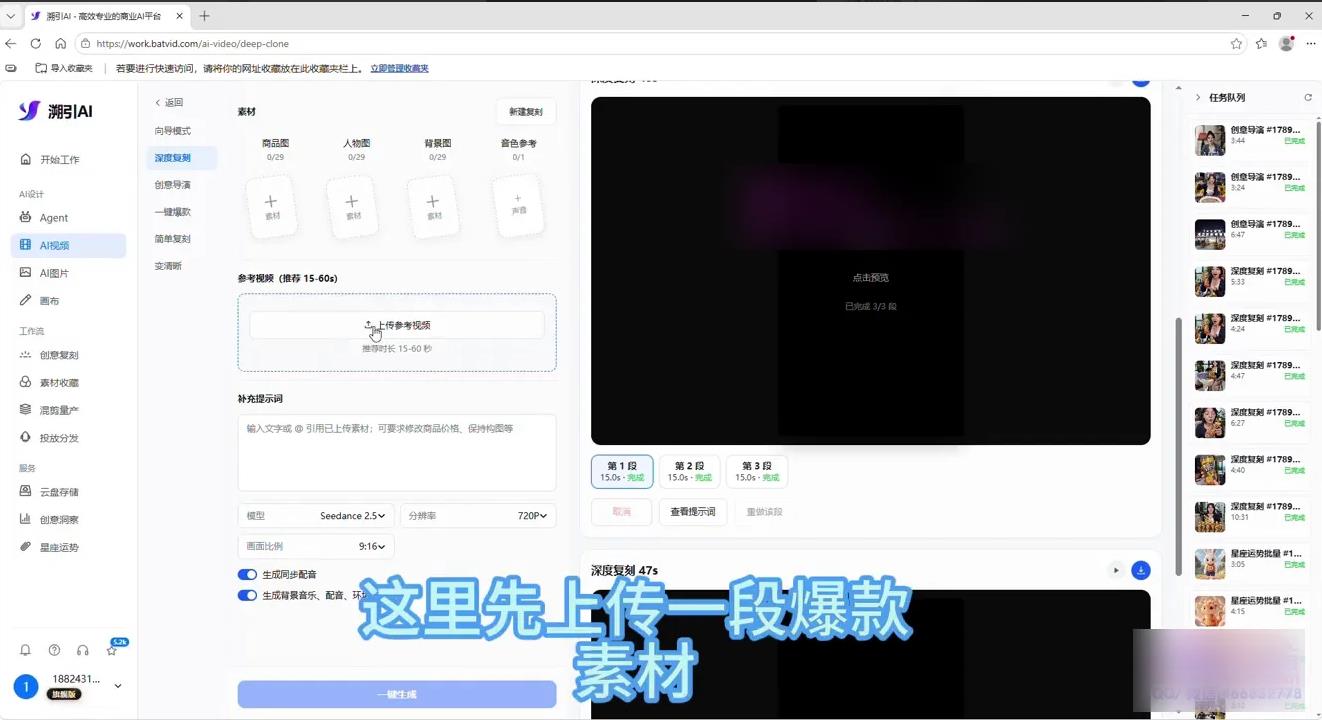The image size is (1322, 720).
Task: Click the star icon with 5.2k badge
Action: [x=112, y=650]
